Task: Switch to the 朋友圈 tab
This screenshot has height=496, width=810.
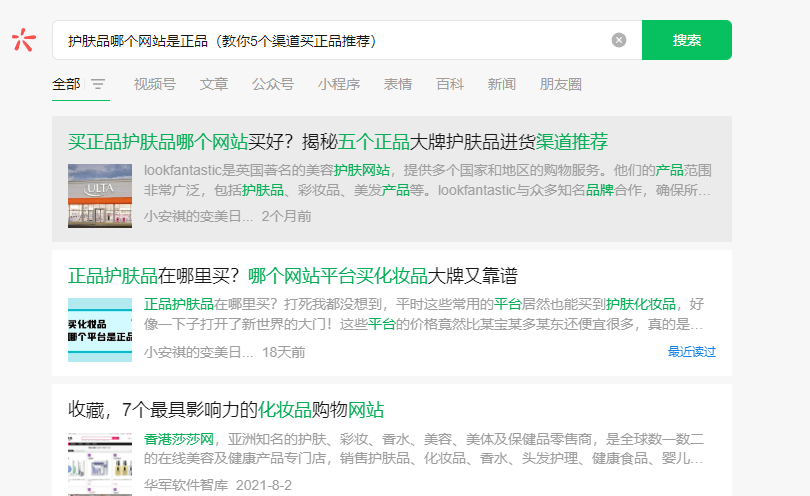Action: point(560,84)
